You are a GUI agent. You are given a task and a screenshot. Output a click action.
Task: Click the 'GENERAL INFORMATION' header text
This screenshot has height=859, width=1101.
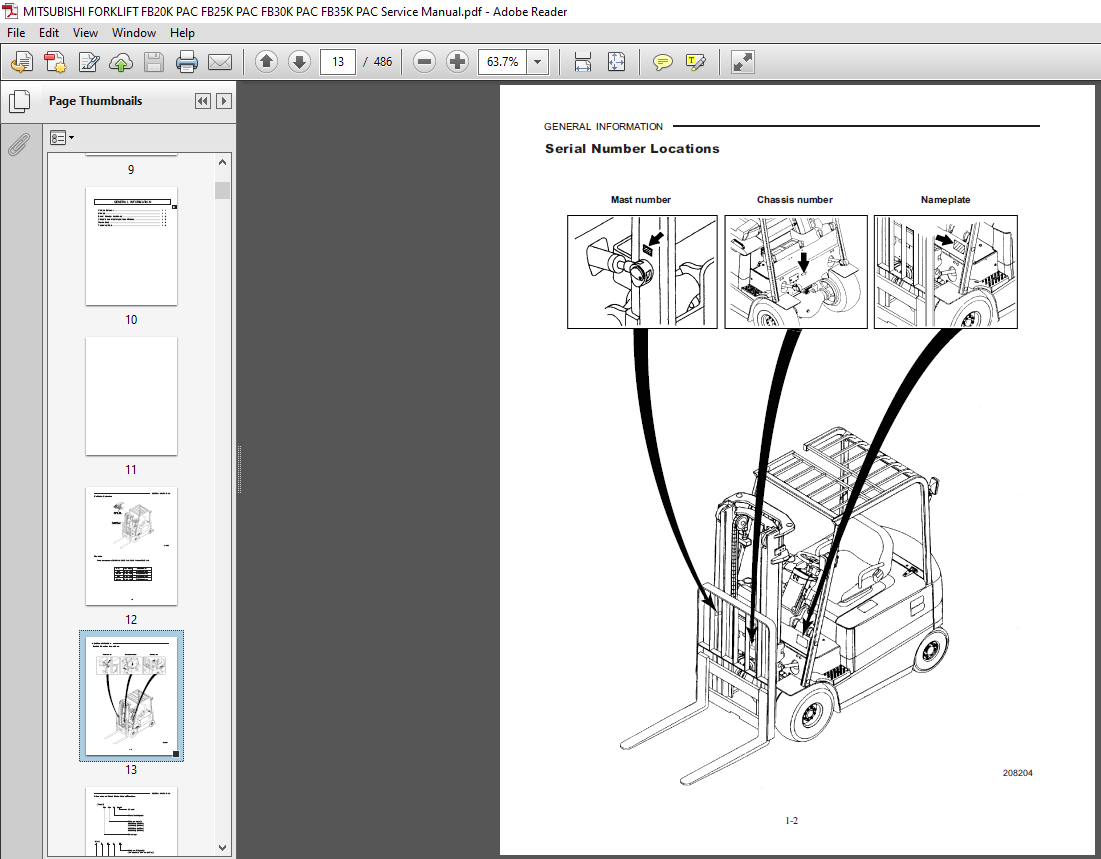coord(603,126)
